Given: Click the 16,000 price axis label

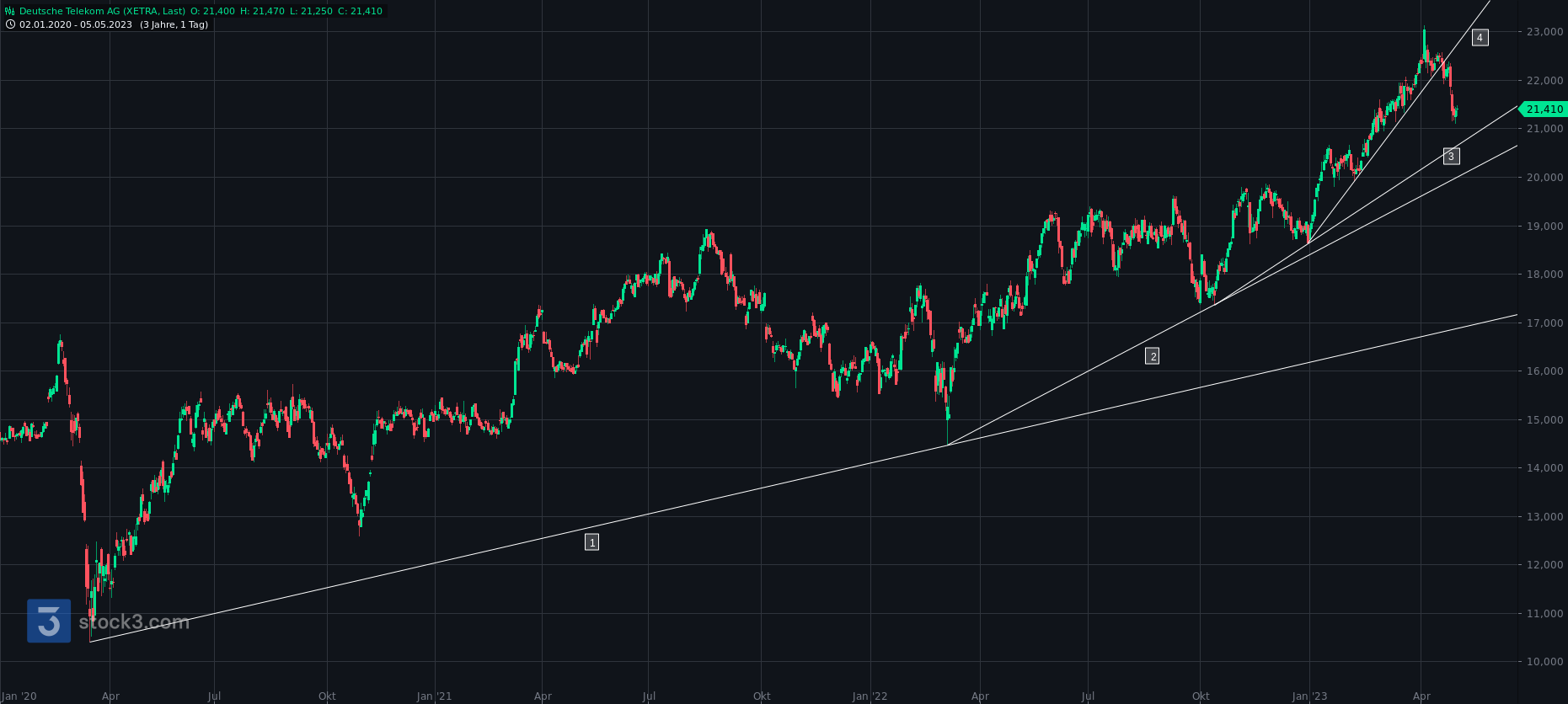Looking at the screenshot, I should (x=1545, y=371).
